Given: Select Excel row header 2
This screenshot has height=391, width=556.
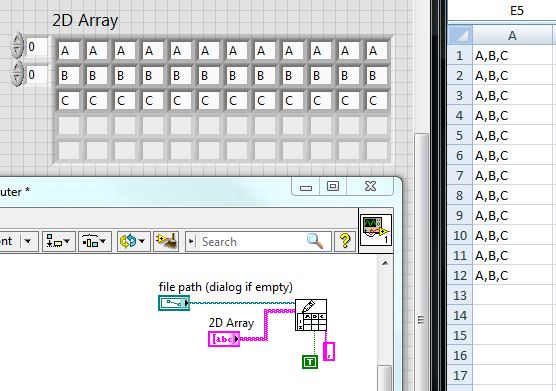Looking at the screenshot, I should point(460,76).
